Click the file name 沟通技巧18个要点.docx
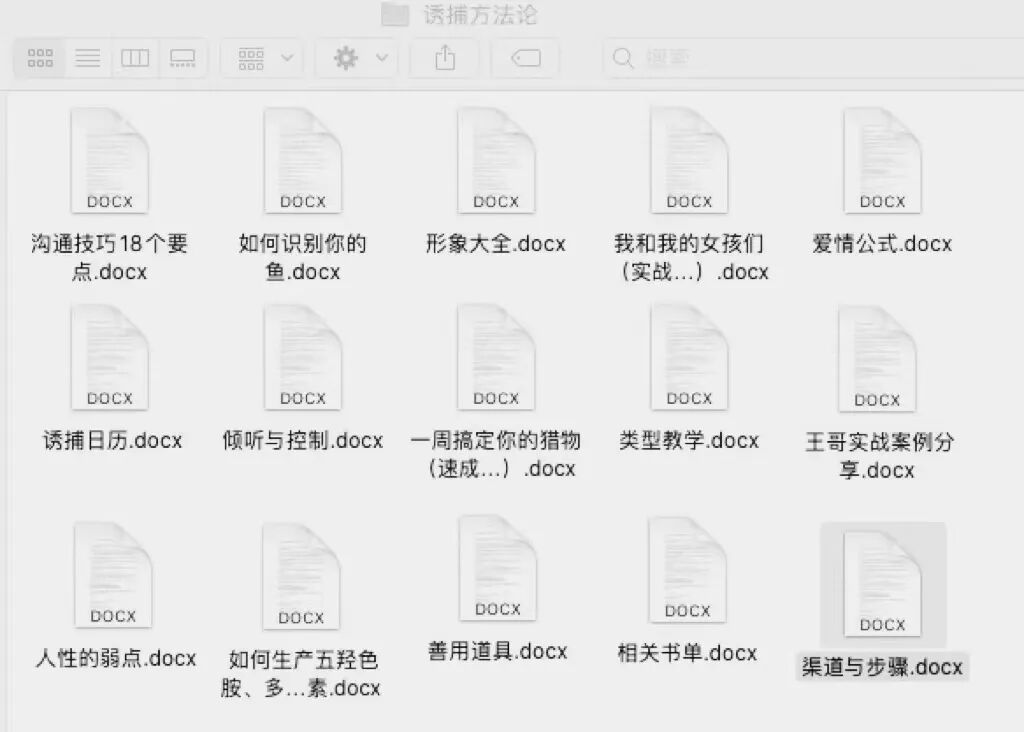This screenshot has height=732, width=1024. [x=110, y=257]
